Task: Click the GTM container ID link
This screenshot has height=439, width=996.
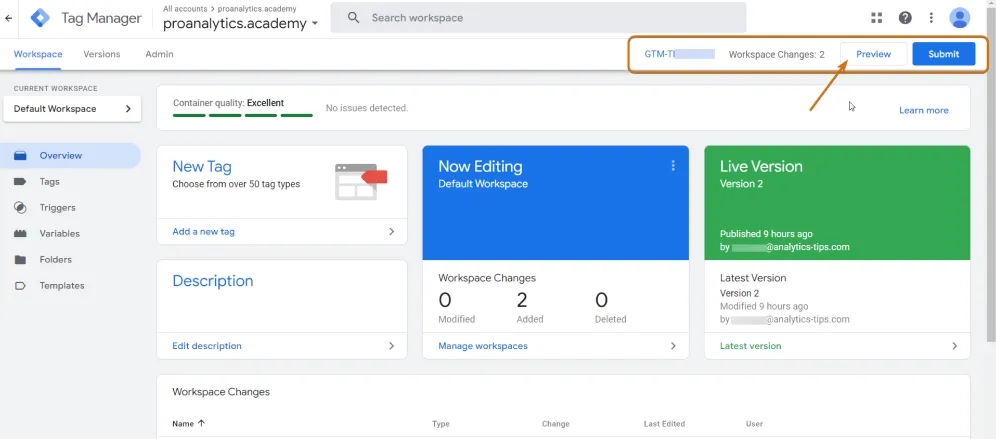Action: tap(680, 54)
